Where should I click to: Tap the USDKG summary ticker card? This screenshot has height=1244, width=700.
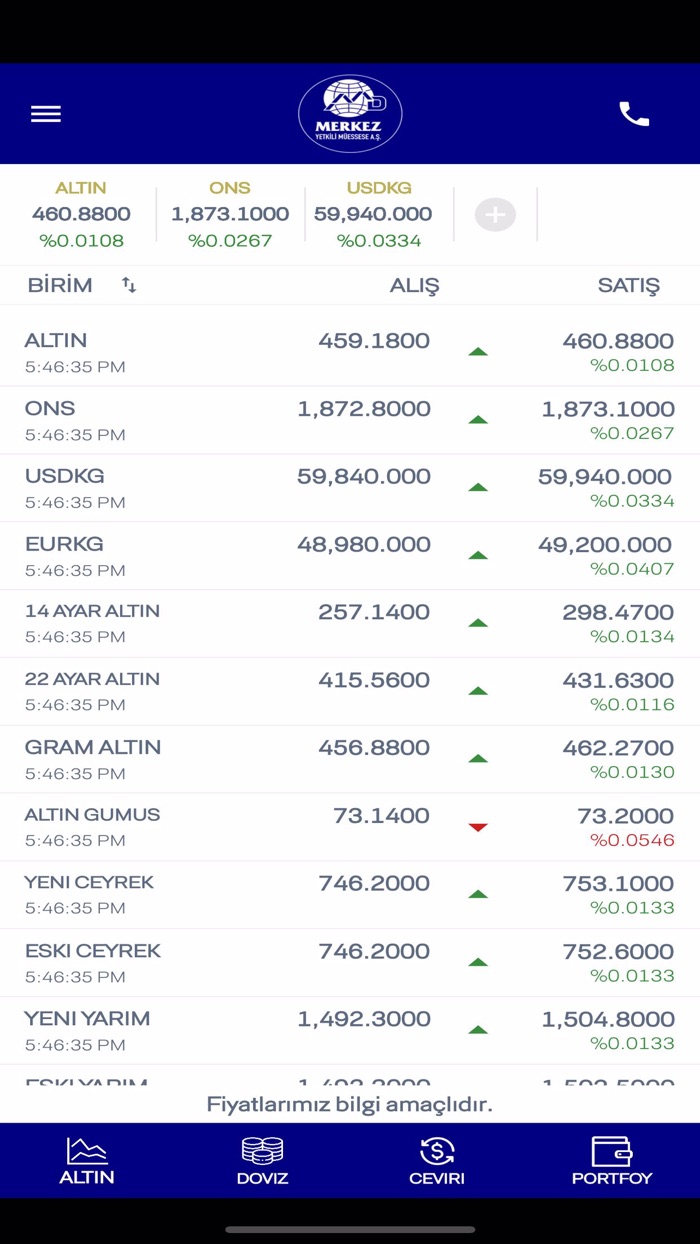point(379,214)
